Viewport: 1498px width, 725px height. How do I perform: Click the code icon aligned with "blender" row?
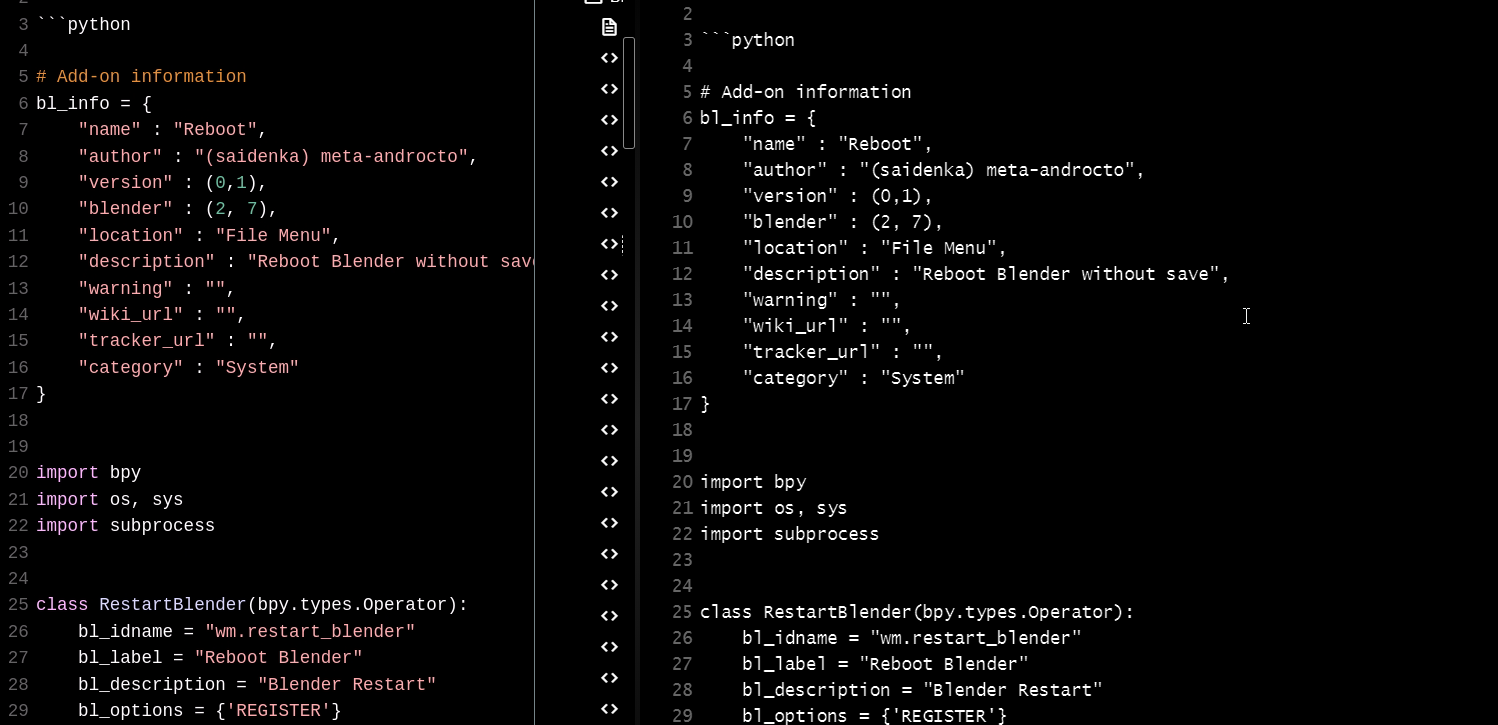tap(610, 213)
